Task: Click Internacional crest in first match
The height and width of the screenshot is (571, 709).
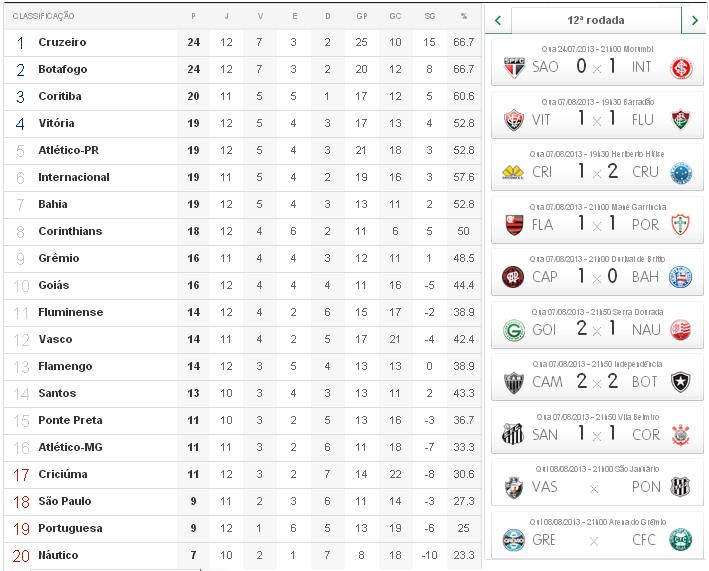Action: click(x=681, y=67)
